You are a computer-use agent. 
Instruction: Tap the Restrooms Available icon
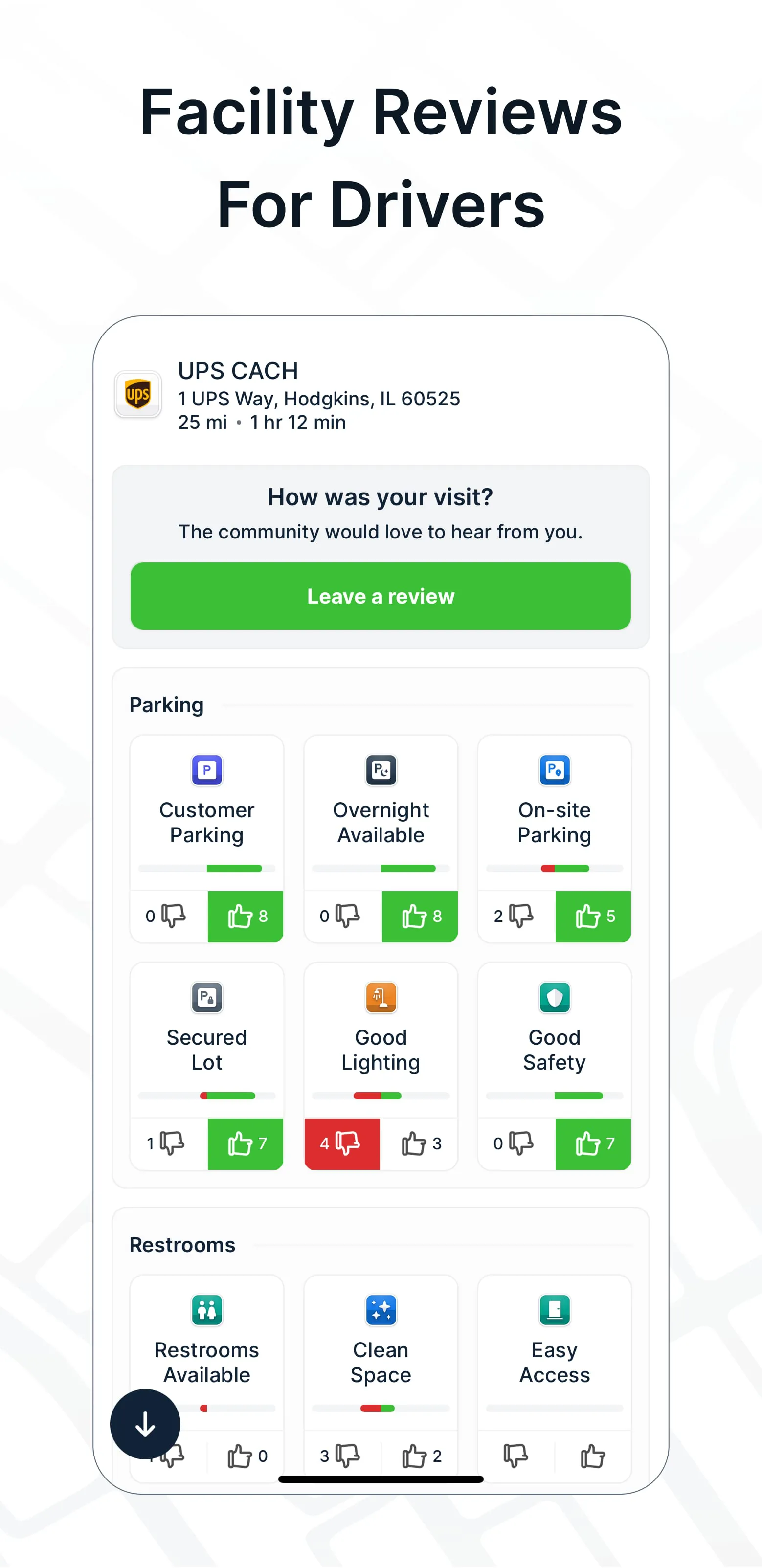(x=206, y=1311)
